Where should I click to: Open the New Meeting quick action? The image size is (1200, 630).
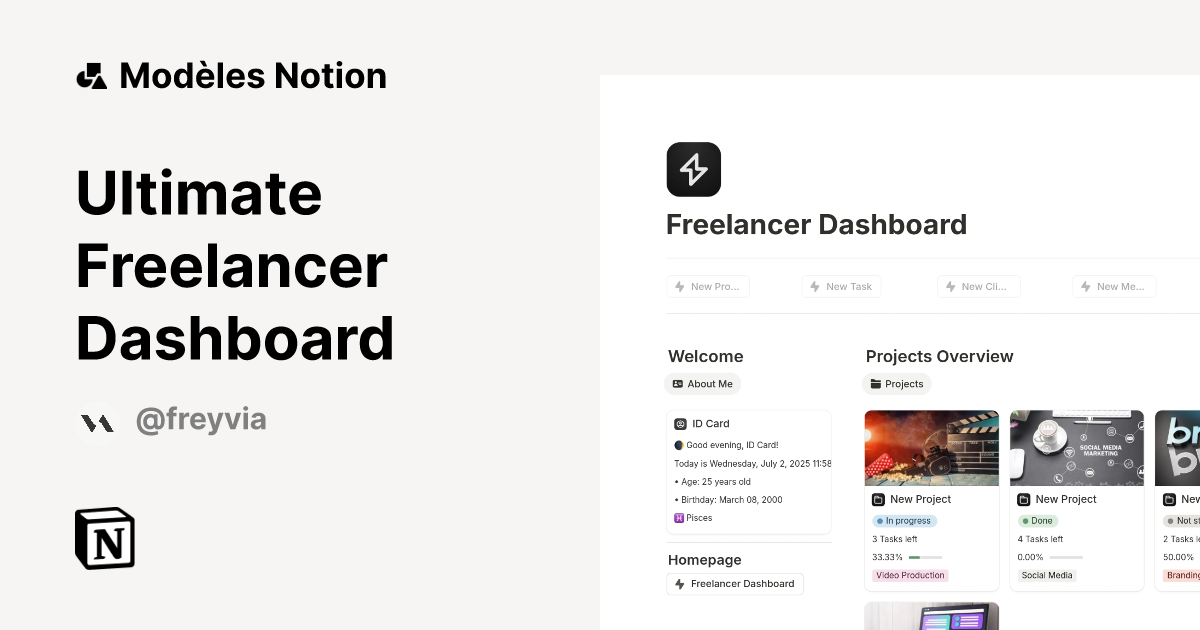click(1114, 286)
